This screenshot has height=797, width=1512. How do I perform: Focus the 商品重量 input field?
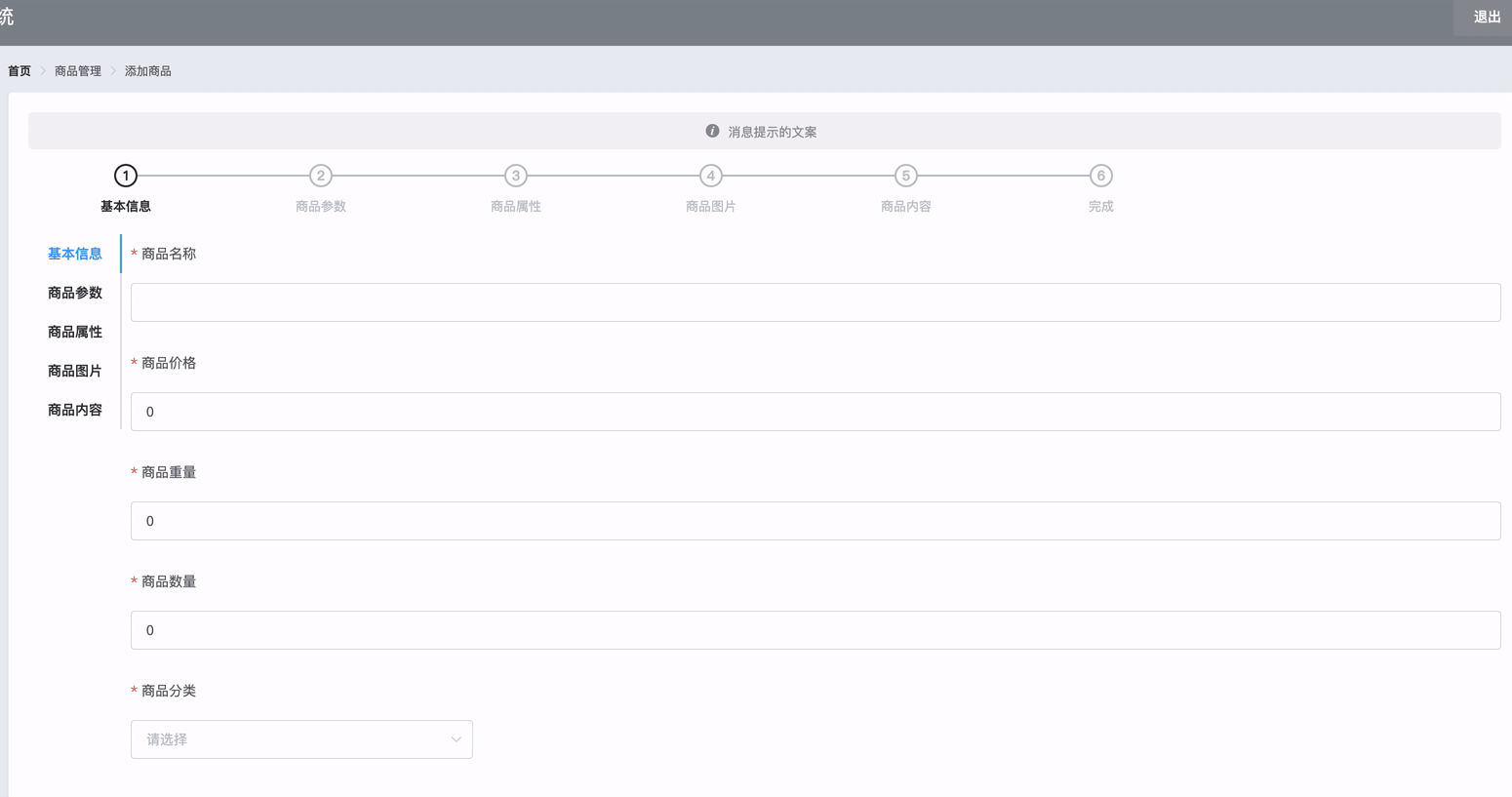click(x=816, y=521)
